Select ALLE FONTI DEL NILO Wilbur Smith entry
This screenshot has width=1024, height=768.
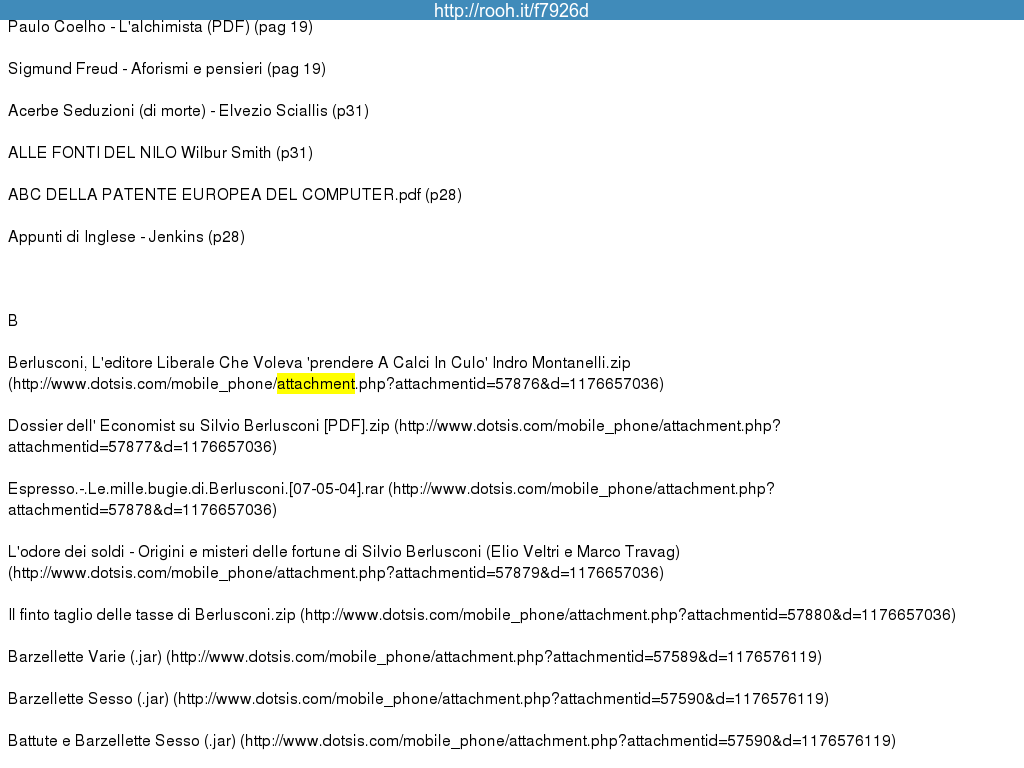(x=160, y=153)
